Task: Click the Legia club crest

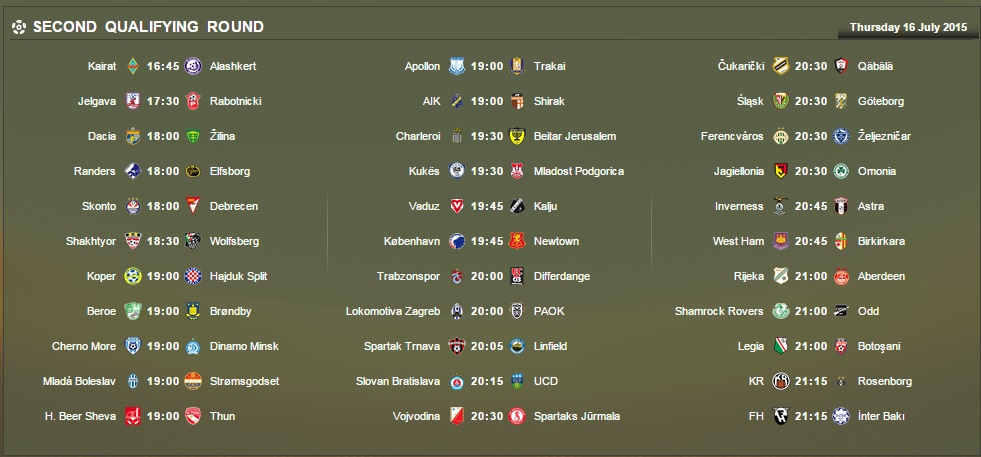Action: [x=780, y=346]
